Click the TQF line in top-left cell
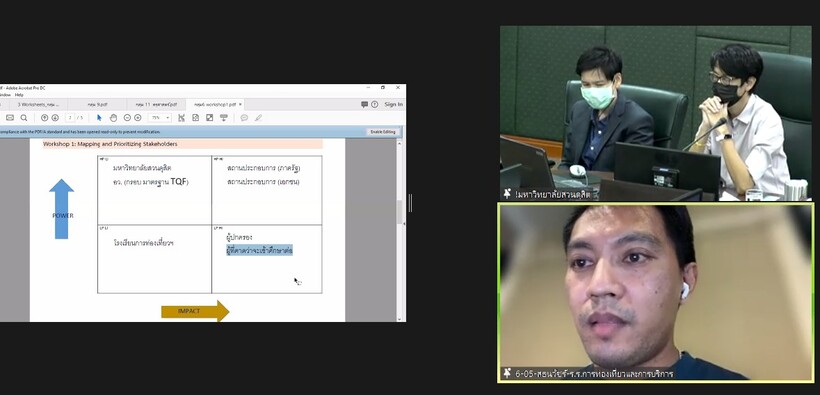 click(151, 182)
